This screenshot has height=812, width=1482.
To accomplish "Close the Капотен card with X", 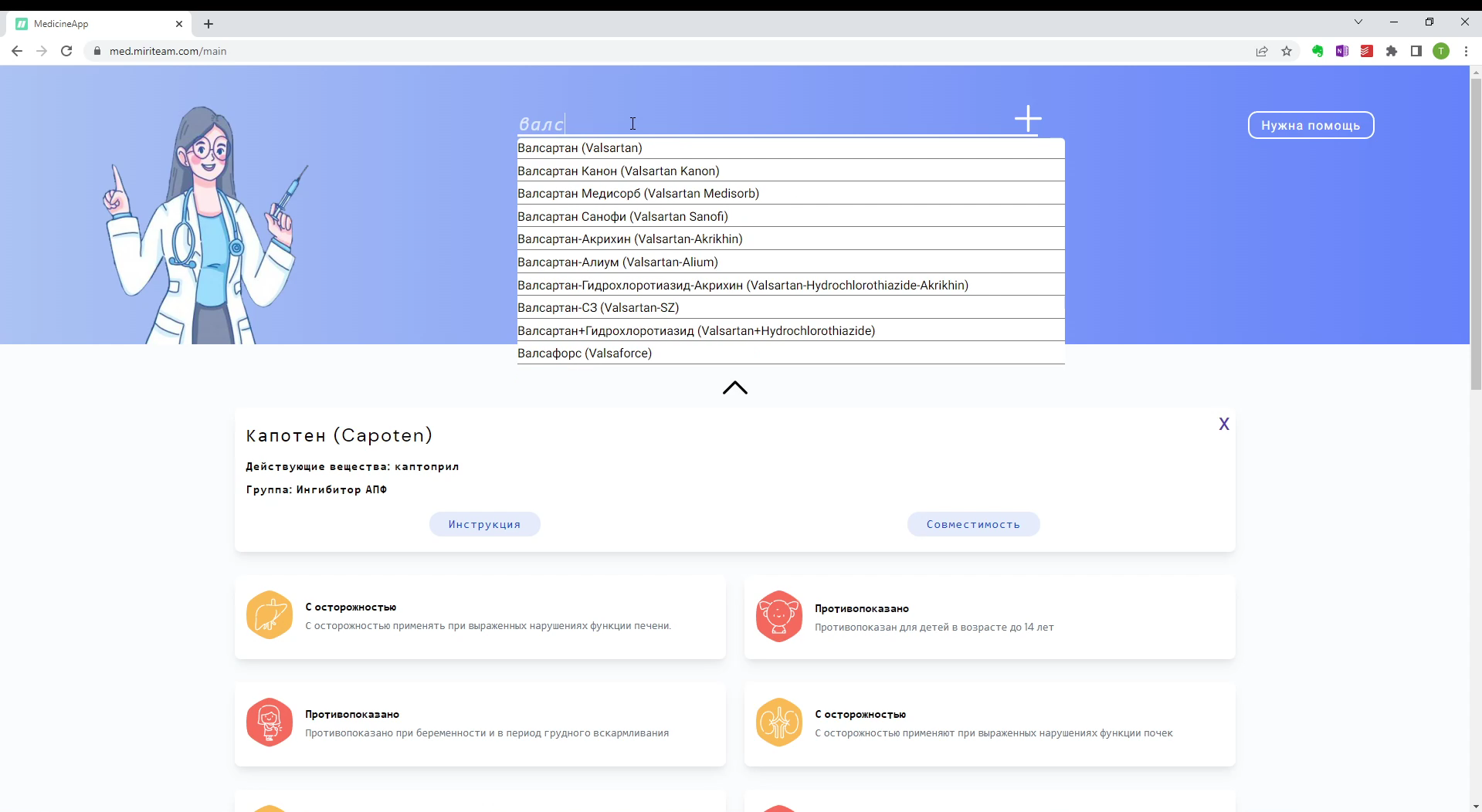I will 1223,424.
